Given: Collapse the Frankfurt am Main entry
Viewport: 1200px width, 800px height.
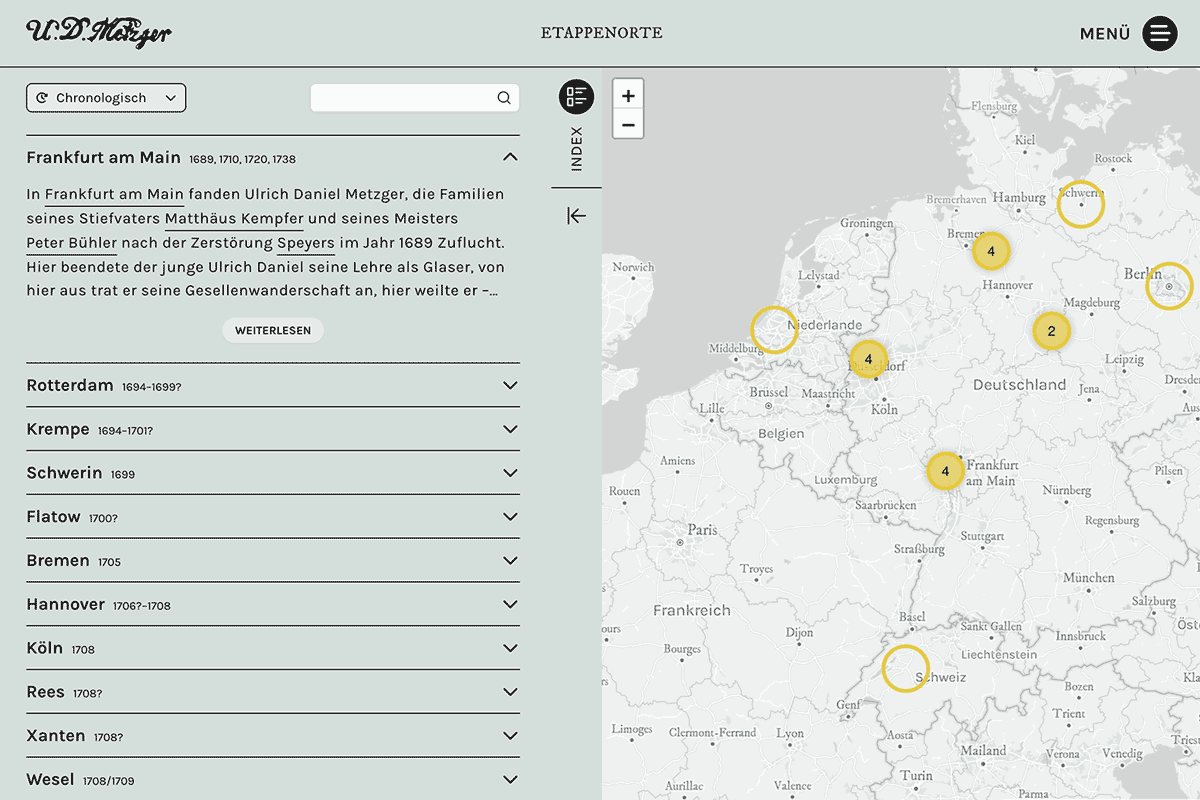Looking at the screenshot, I should (x=510, y=157).
